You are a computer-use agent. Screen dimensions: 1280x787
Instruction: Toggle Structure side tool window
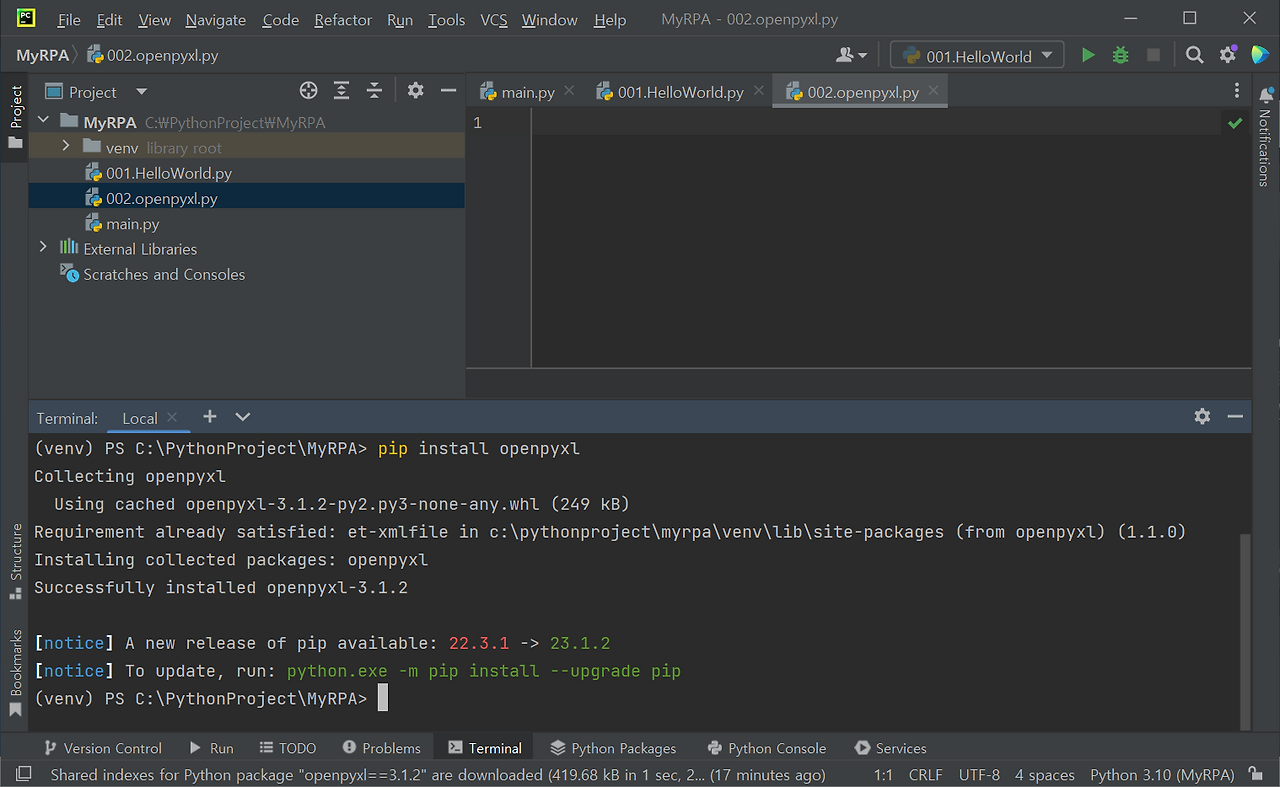(x=15, y=561)
